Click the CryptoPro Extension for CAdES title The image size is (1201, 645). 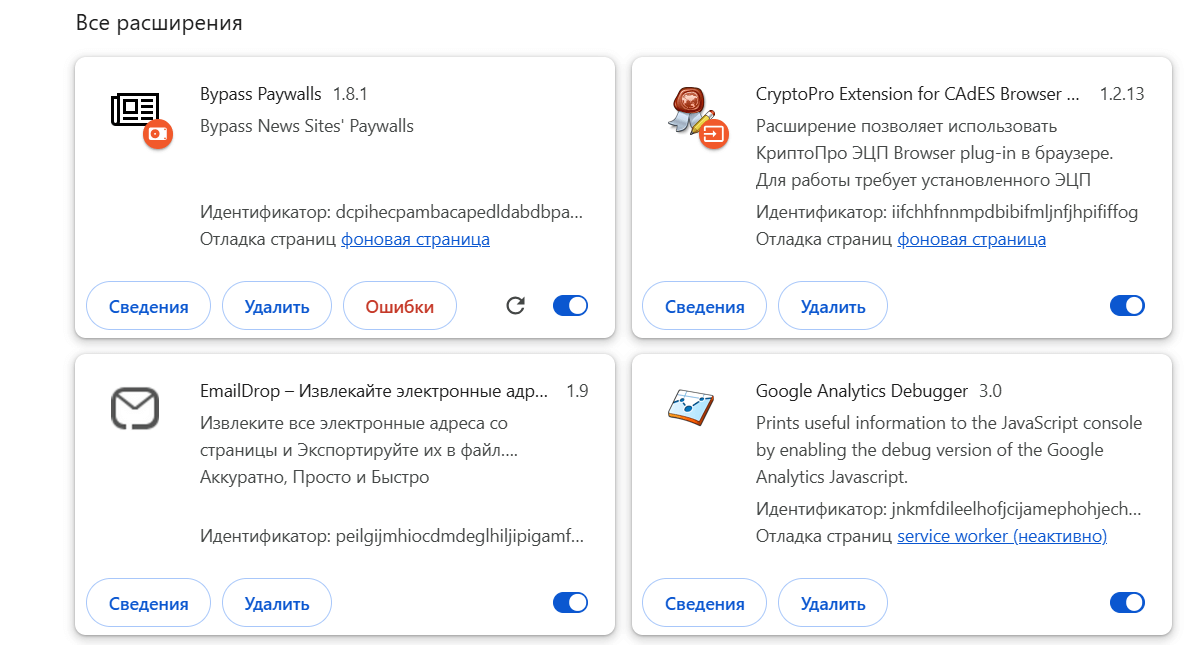[918, 94]
